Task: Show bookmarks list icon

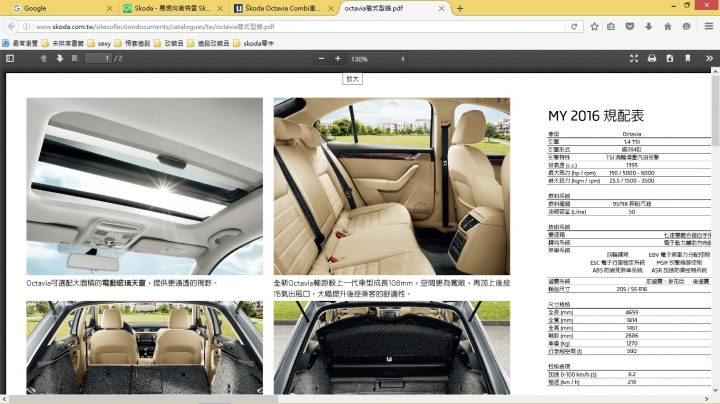Action: click(611, 27)
